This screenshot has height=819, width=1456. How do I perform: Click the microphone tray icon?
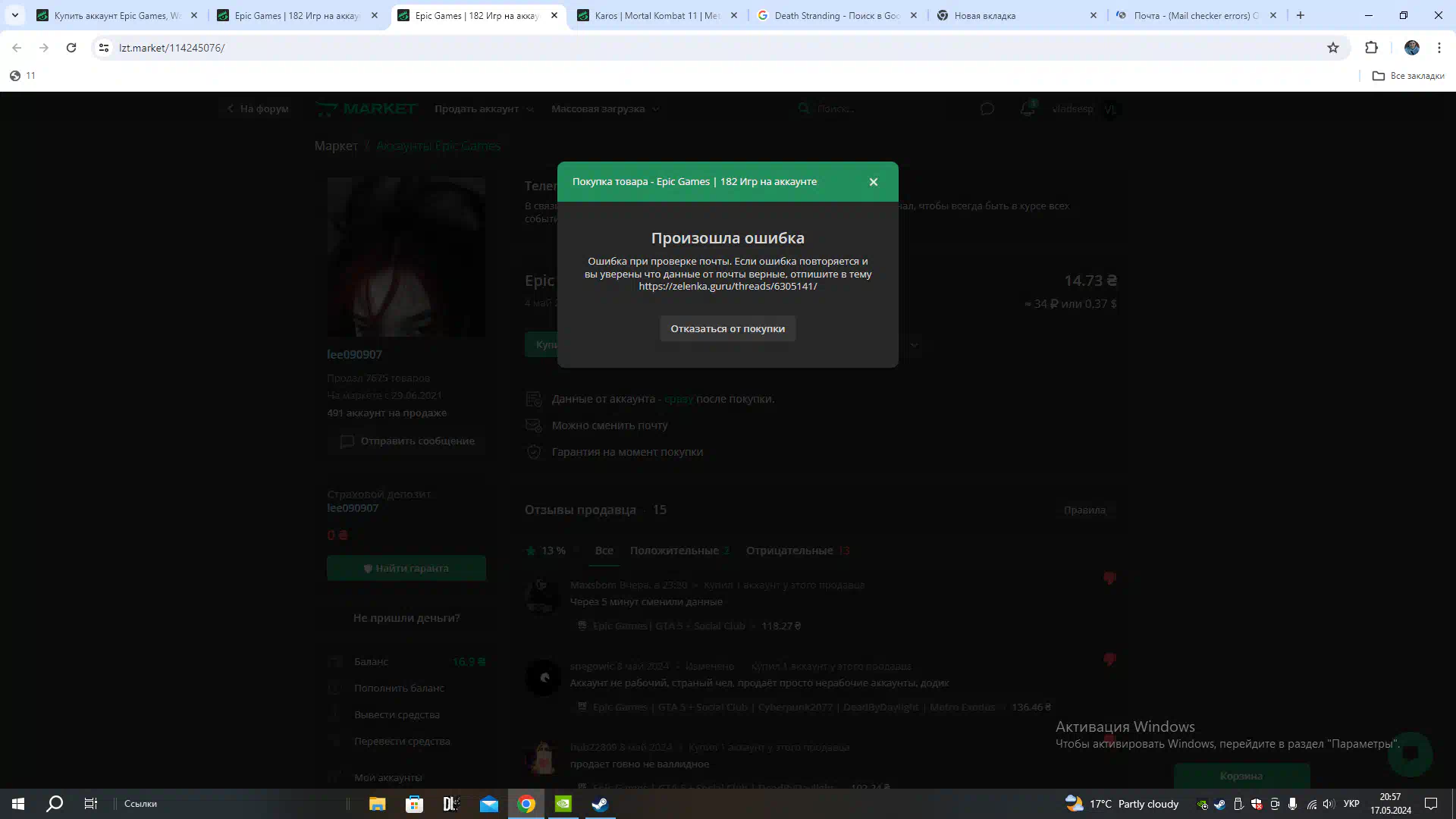pos(1292,804)
